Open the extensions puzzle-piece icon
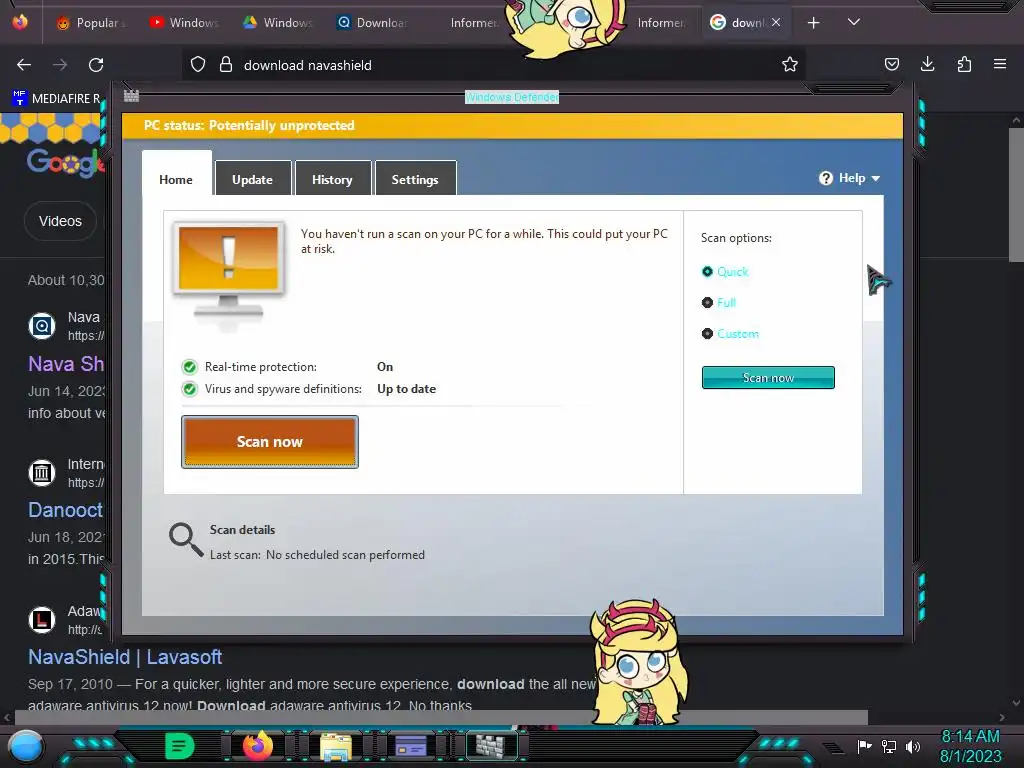The width and height of the screenshot is (1024, 768). point(964,64)
